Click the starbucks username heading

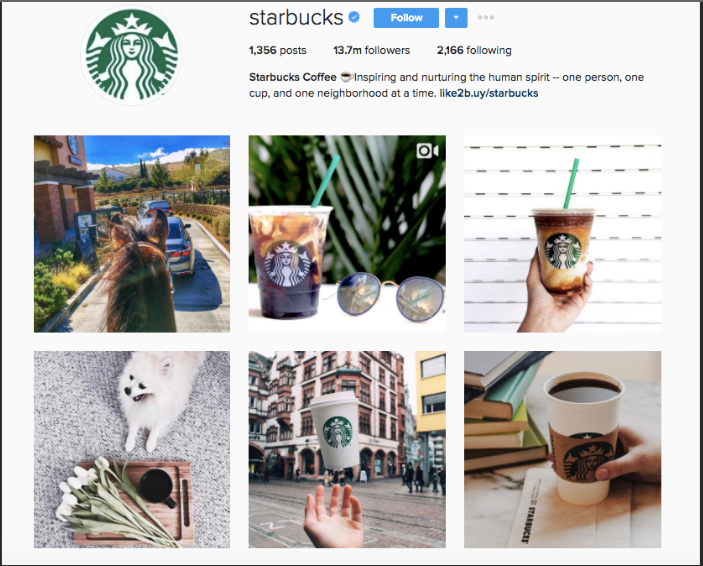coord(296,17)
